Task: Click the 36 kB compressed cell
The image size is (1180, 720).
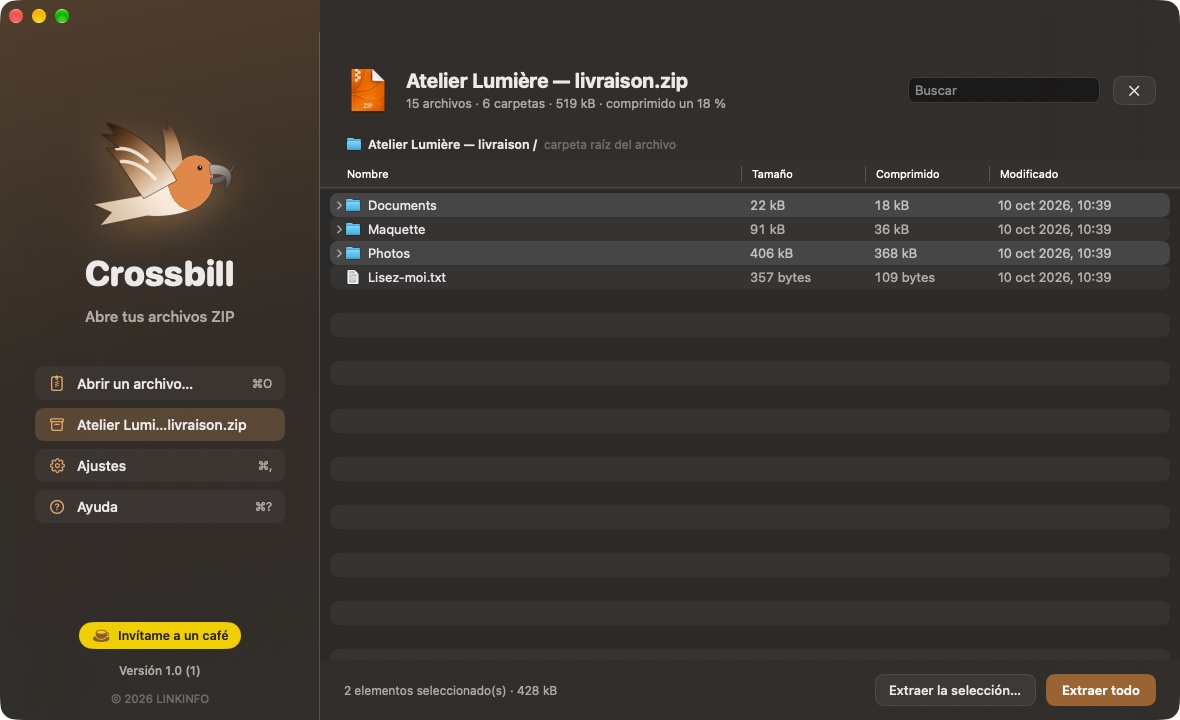Action: coord(891,229)
